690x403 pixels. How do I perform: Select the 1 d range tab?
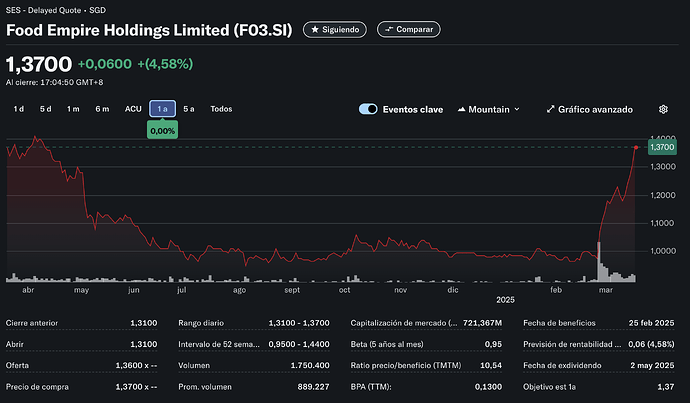pos(18,109)
